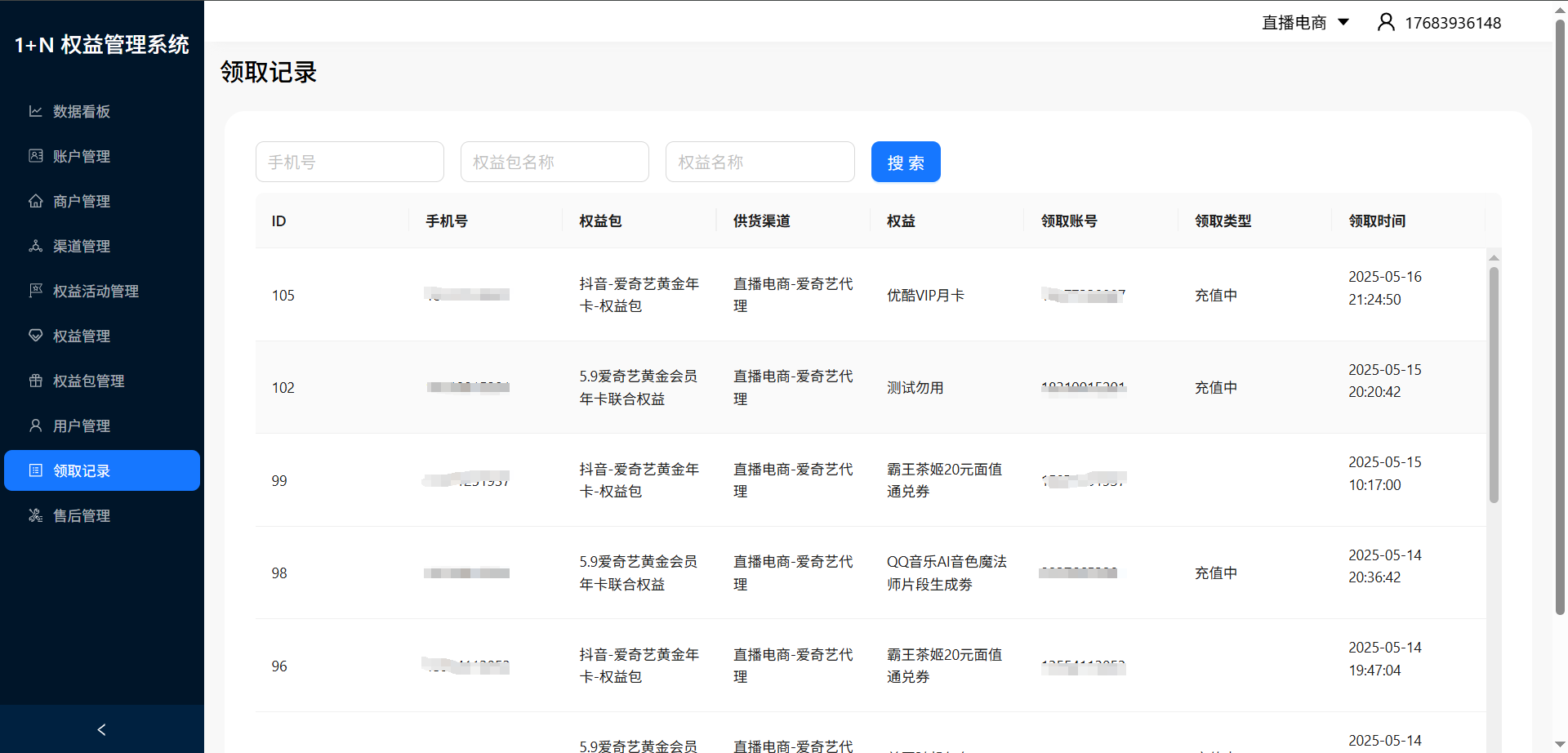Click the 权益活动管理 flag icon
This screenshot has height=753, width=1568.
[35, 291]
